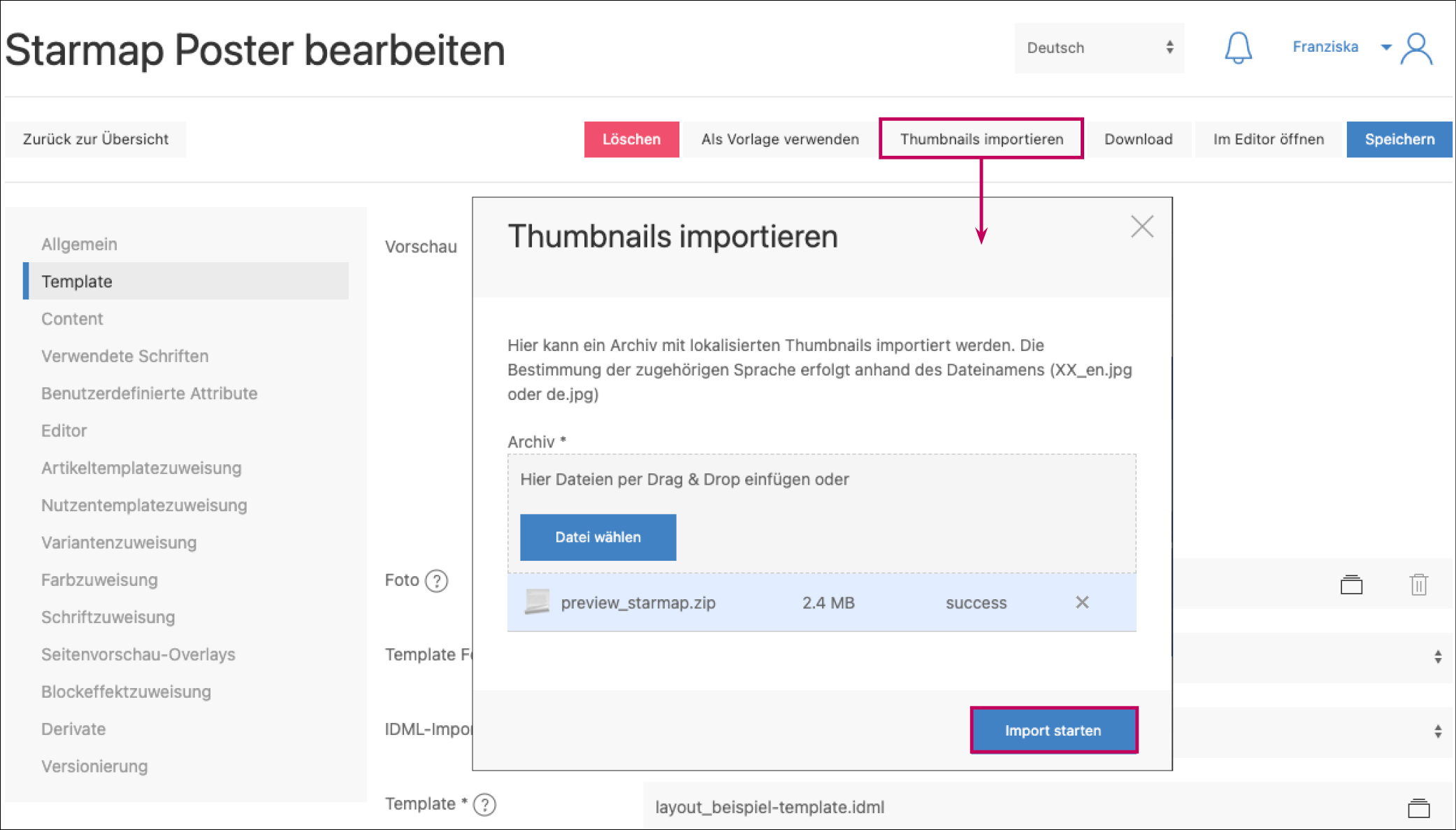
Task: Open Verwendete Schriften section
Action: click(x=124, y=356)
